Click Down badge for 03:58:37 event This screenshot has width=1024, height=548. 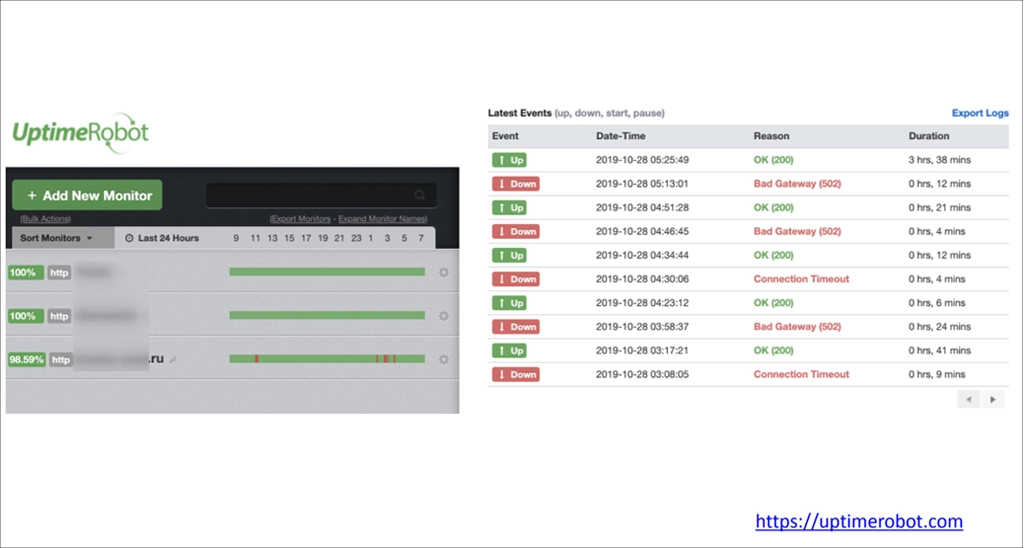pos(516,327)
